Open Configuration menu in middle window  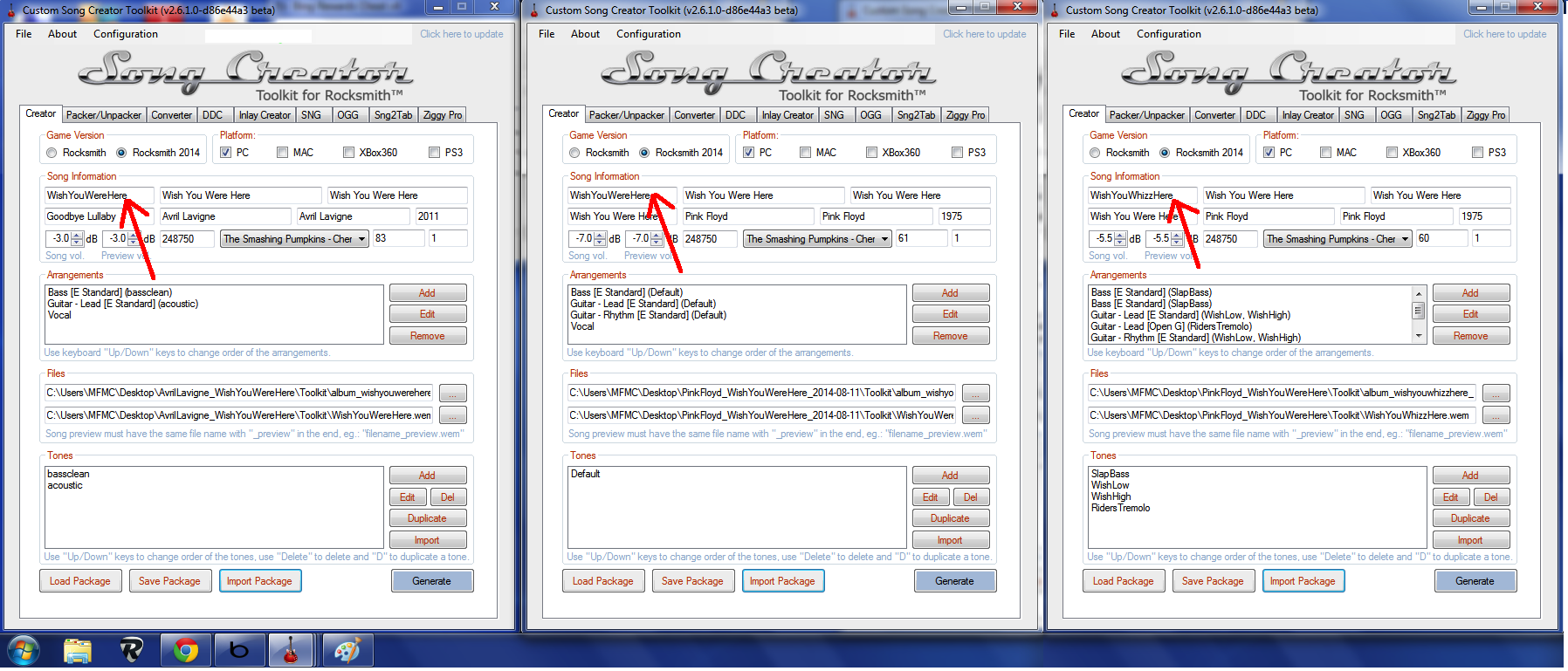[649, 34]
